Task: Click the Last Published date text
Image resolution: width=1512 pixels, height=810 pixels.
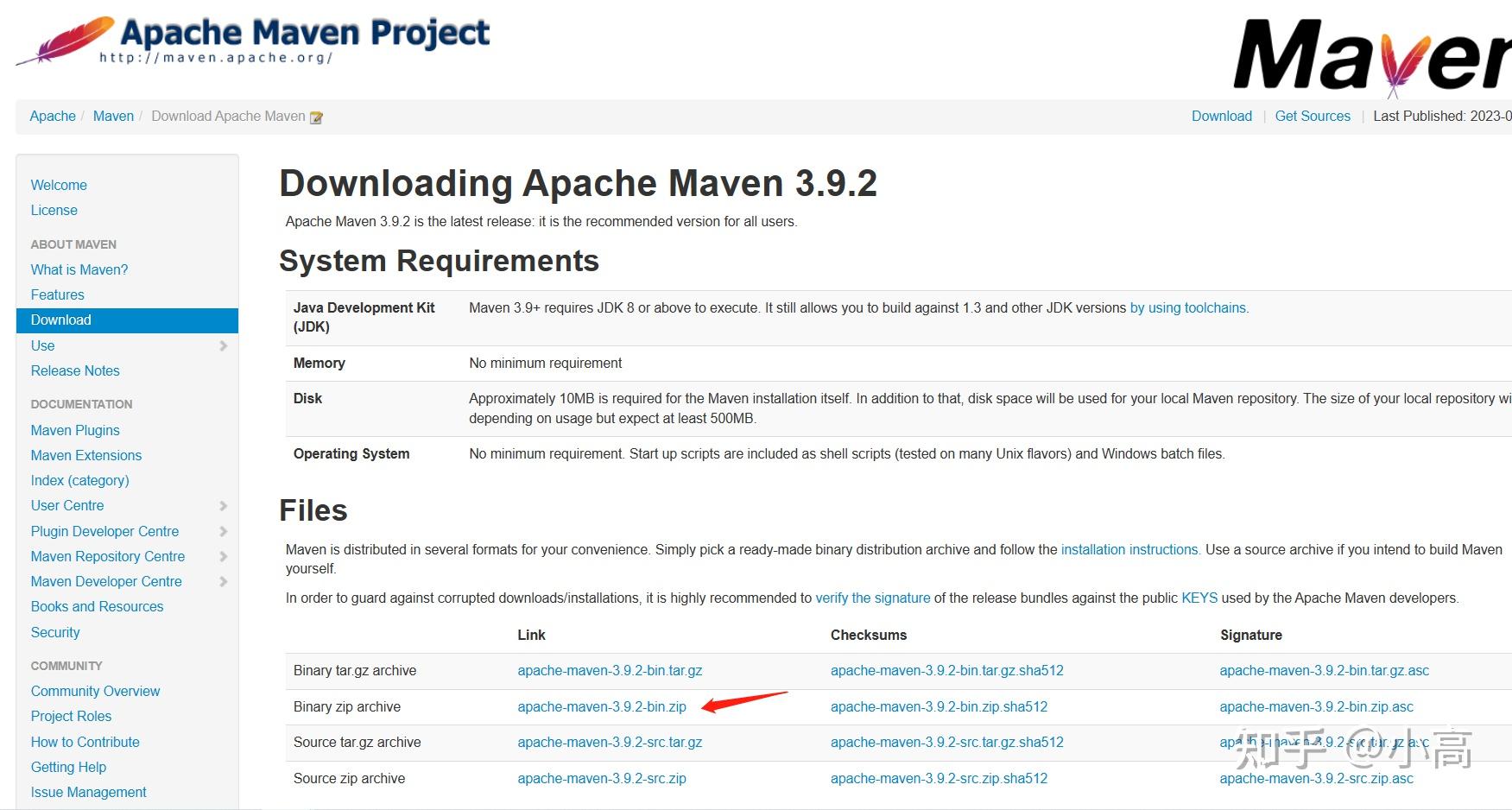Action: (x=1442, y=117)
